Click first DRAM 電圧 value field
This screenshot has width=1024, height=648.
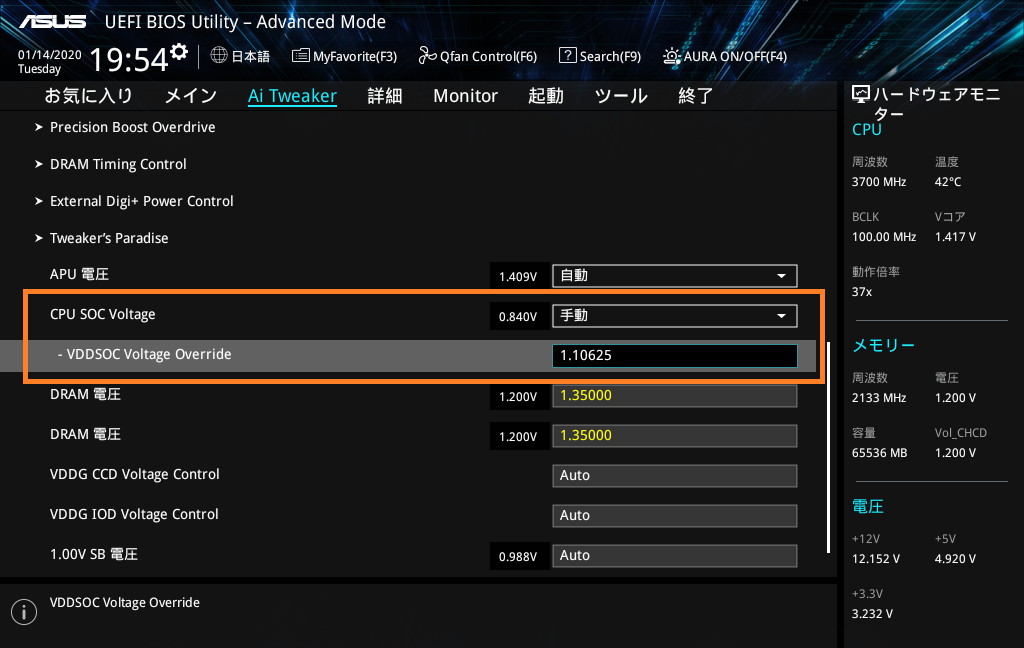tap(675, 395)
